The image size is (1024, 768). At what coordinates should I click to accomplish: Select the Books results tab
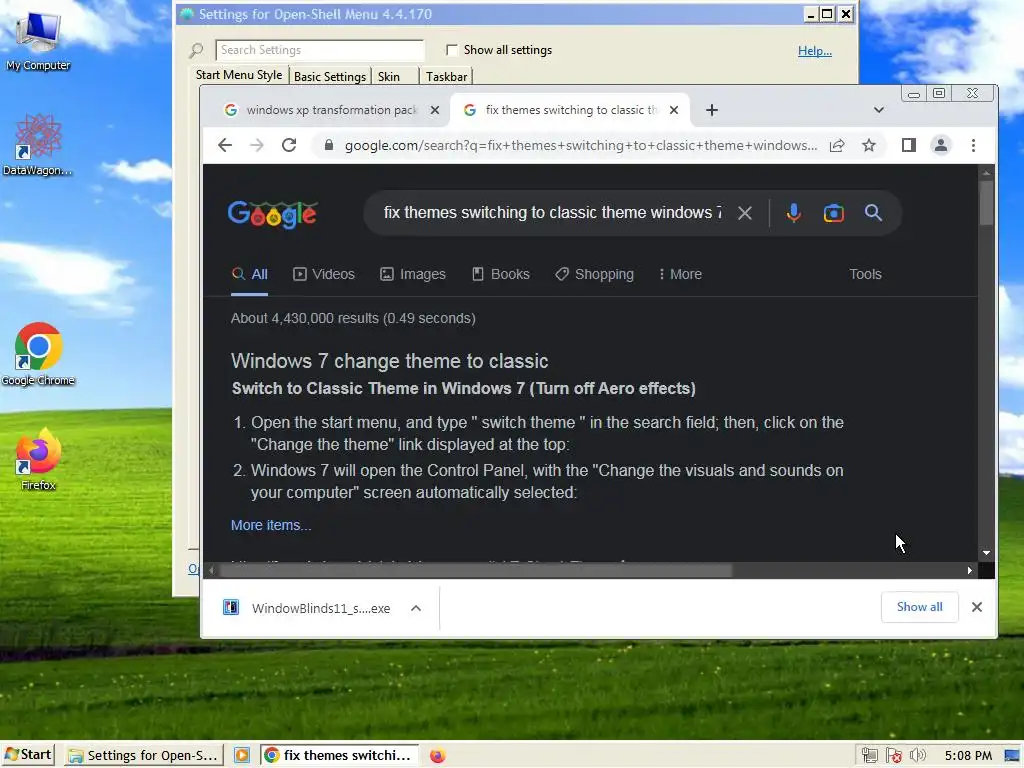coord(501,274)
